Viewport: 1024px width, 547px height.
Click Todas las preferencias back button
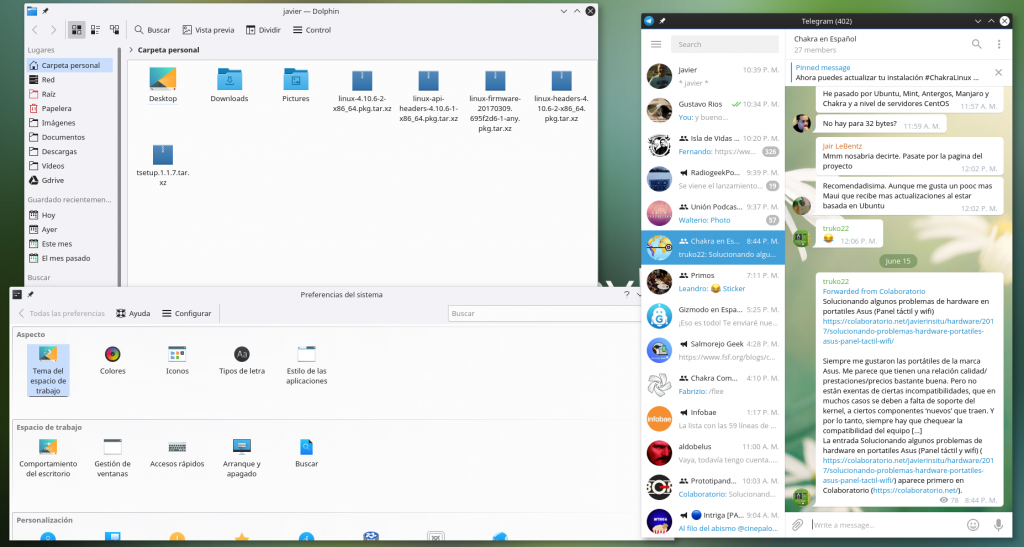point(61,313)
